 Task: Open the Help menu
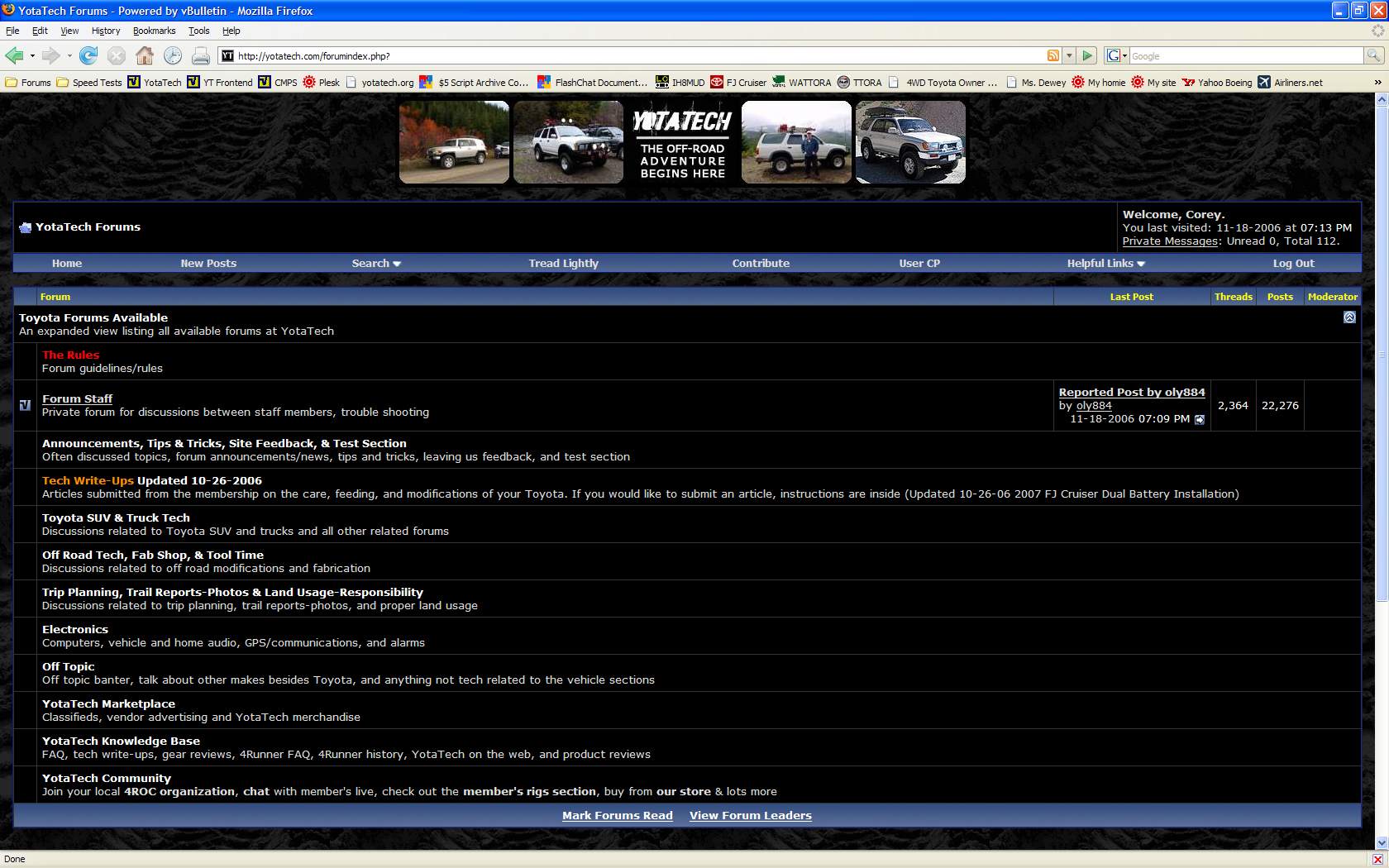click(231, 31)
